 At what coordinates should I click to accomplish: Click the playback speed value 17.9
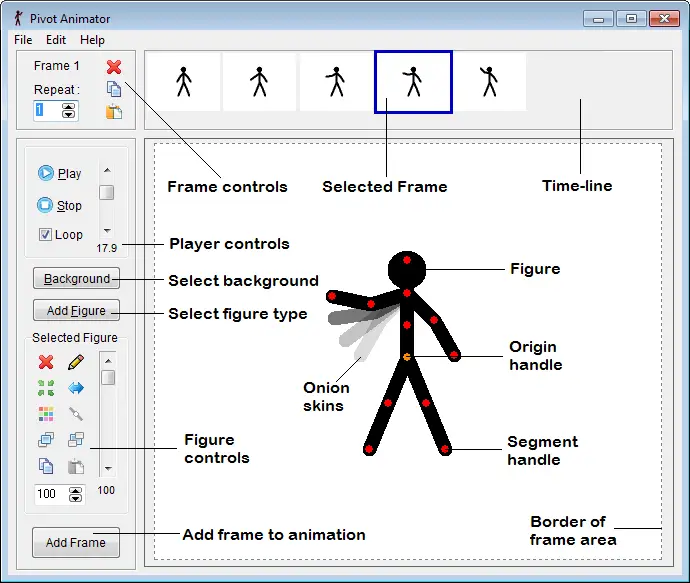point(106,248)
